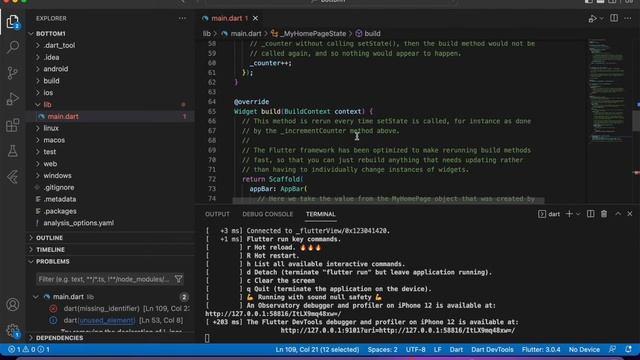Open Run and Debug view icon
The height and width of the screenshot is (360, 640).
pyautogui.click(x=13, y=99)
